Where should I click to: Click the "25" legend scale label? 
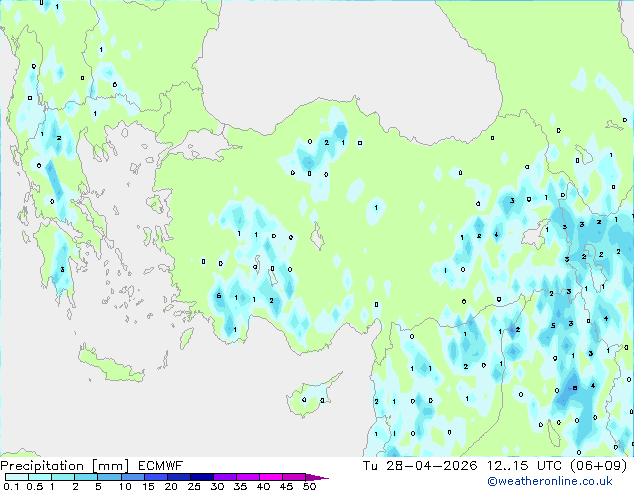pos(194,486)
